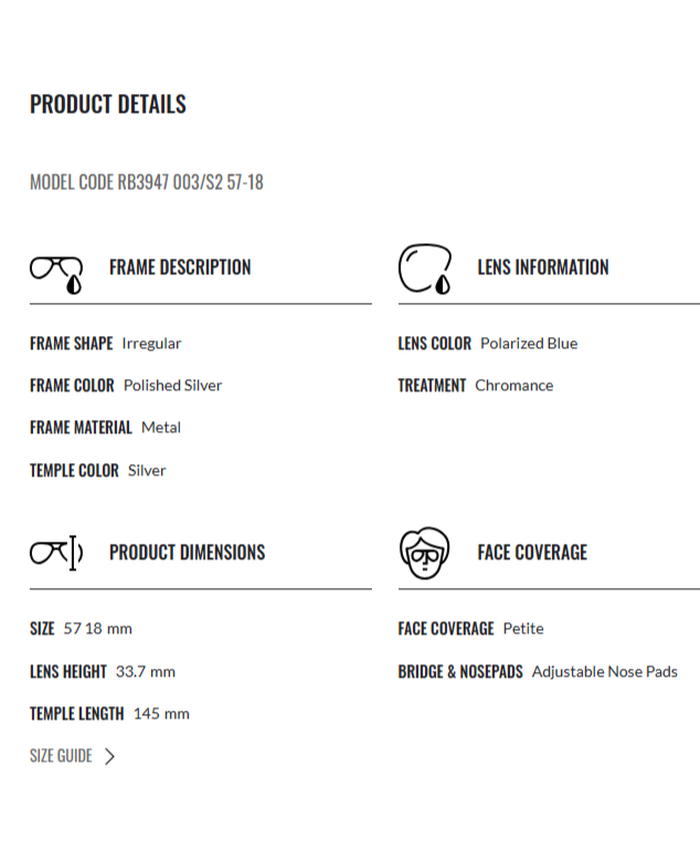The image size is (700, 850).
Task: Click the Face Coverage section heading
Action: 532,552
